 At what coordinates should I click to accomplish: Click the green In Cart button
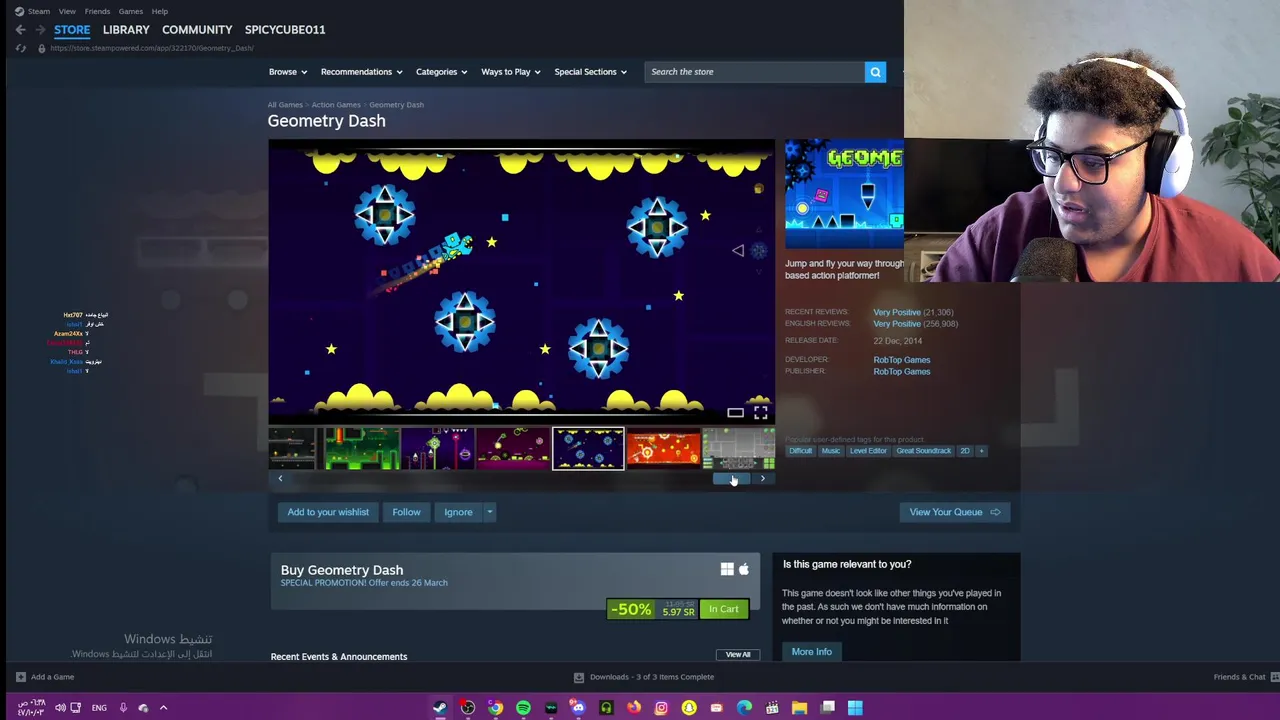[x=724, y=609]
